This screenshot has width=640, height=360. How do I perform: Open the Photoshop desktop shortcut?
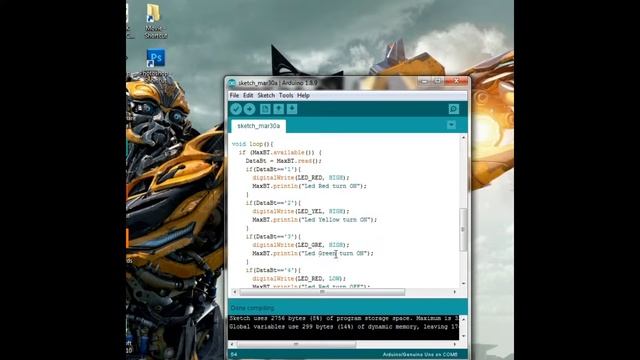pos(156,62)
